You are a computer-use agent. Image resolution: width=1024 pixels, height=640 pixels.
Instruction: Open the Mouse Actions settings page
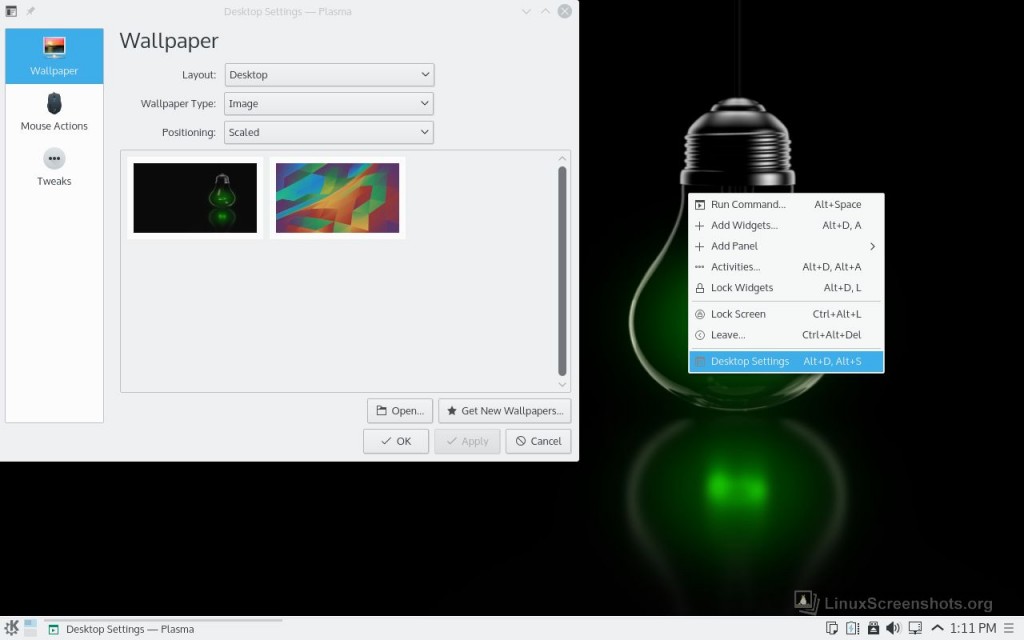pyautogui.click(x=54, y=111)
